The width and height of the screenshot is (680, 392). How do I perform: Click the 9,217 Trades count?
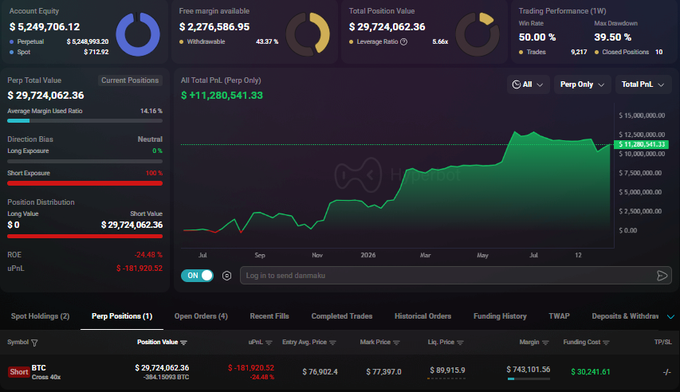click(x=579, y=52)
